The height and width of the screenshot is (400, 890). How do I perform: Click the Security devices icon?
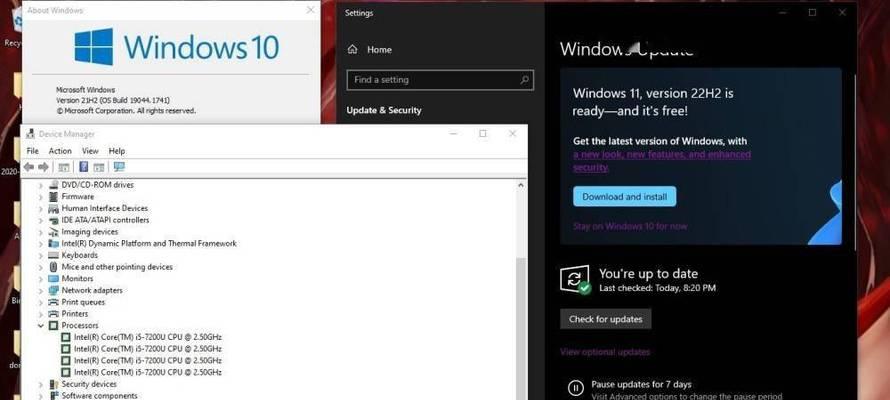click(x=53, y=384)
